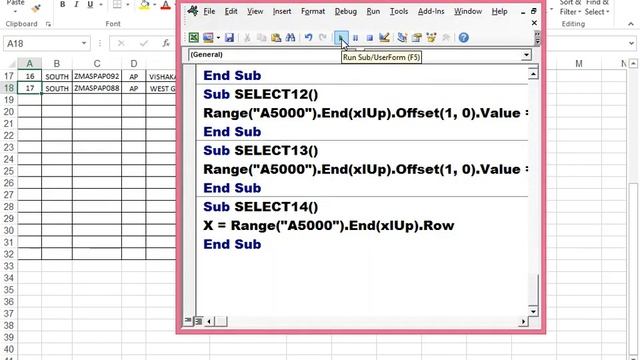Click code window horizontal scroll left arrow

click(x=209, y=322)
